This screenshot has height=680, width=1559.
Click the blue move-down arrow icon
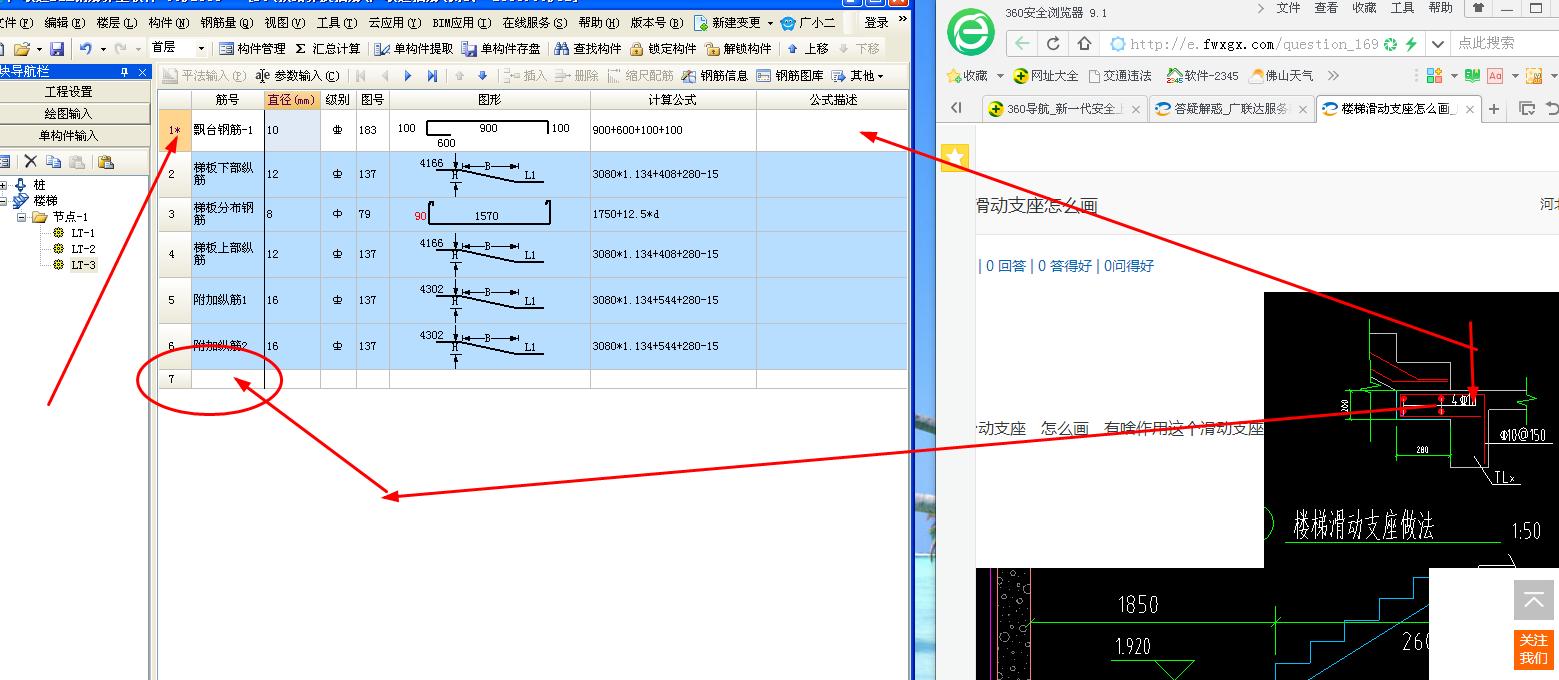click(482, 76)
